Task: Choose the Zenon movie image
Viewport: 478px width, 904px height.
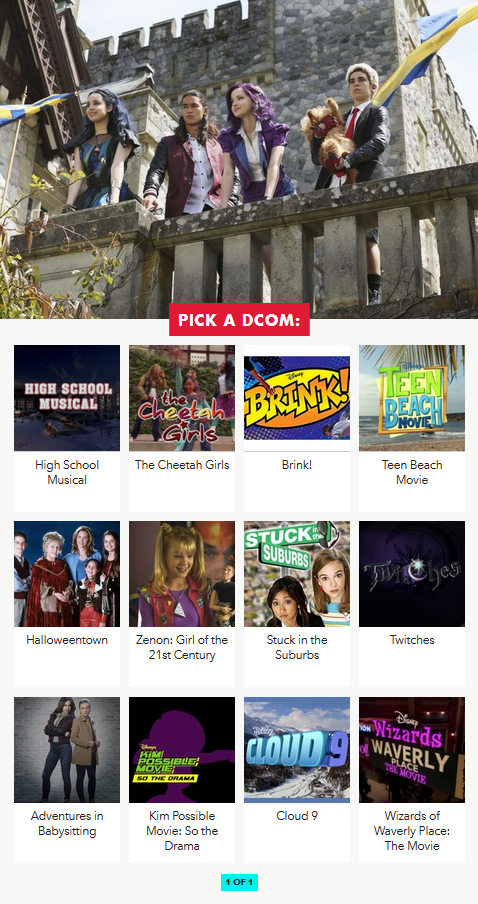Action: point(182,574)
